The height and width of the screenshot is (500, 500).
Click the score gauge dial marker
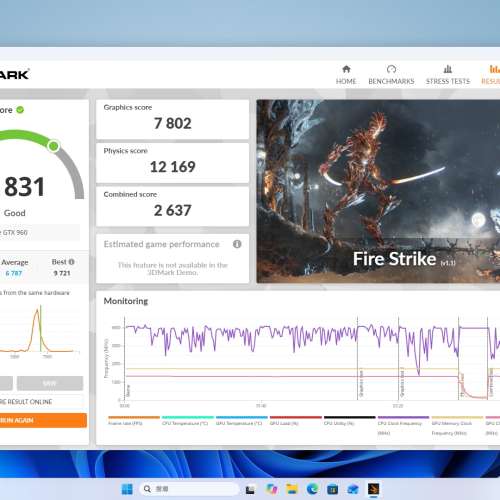(53, 146)
